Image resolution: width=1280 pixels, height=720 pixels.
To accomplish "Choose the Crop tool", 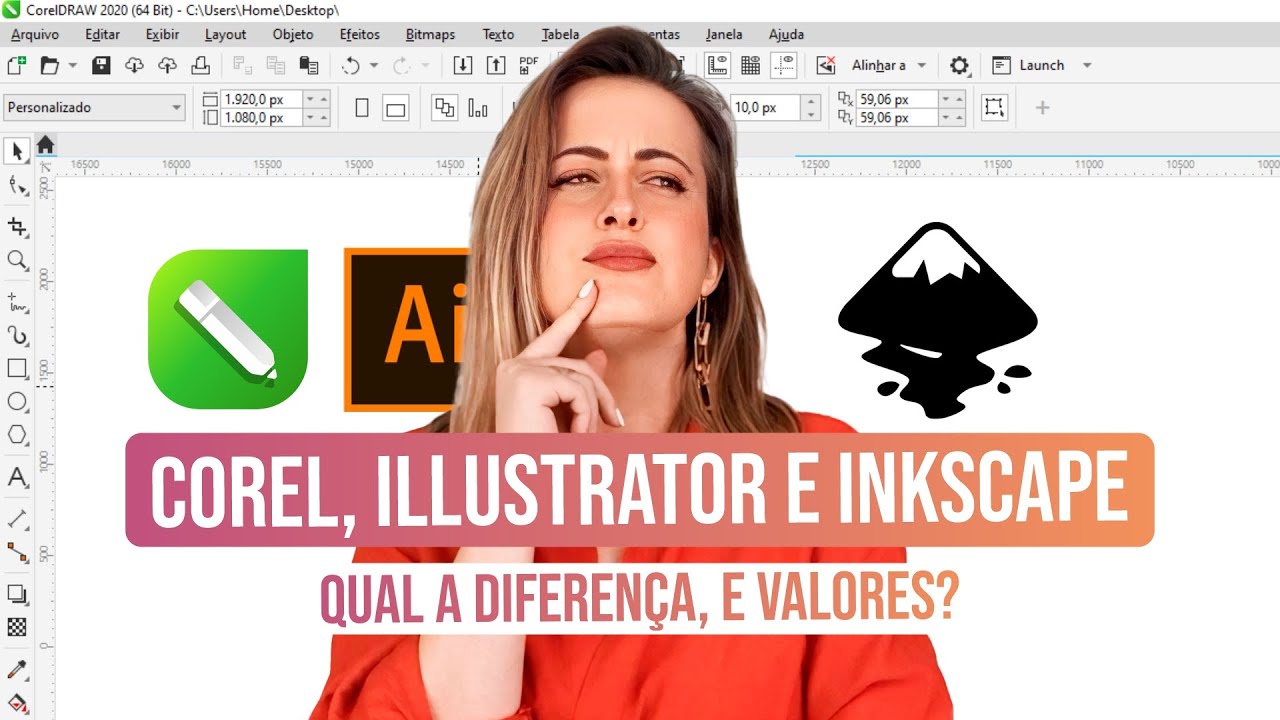I will point(17,226).
